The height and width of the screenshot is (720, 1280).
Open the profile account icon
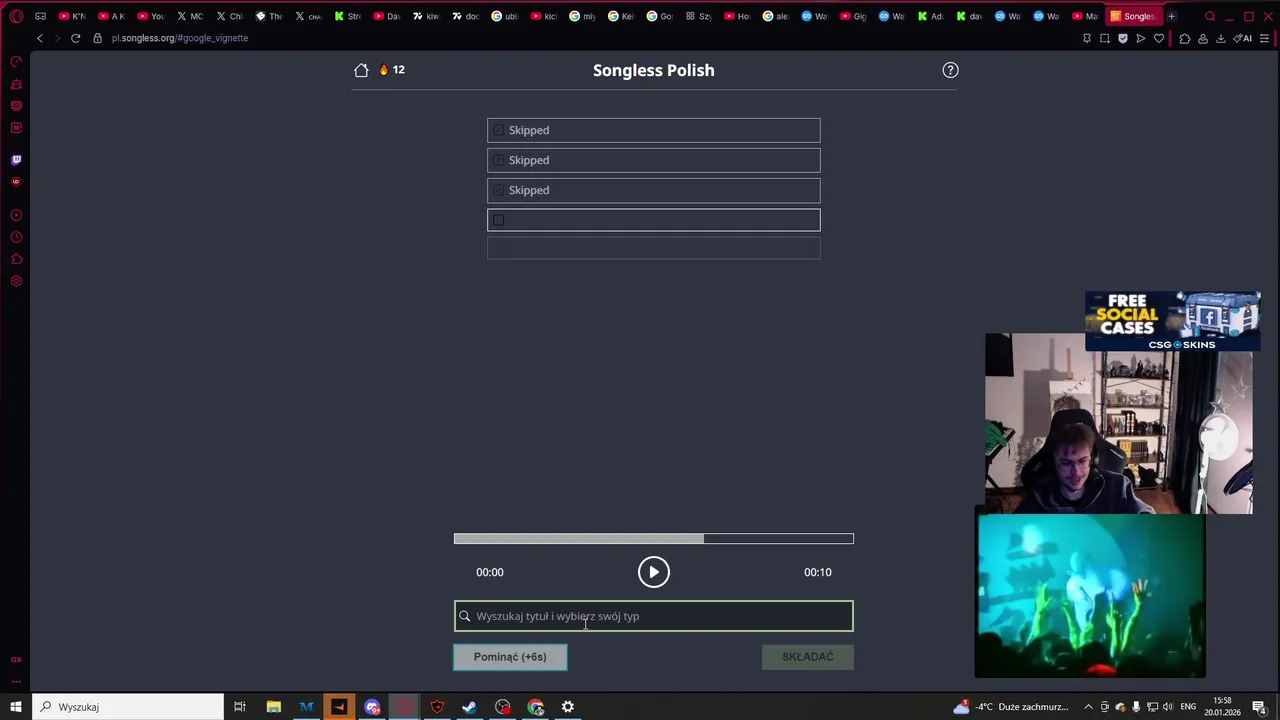click(1203, 38)
